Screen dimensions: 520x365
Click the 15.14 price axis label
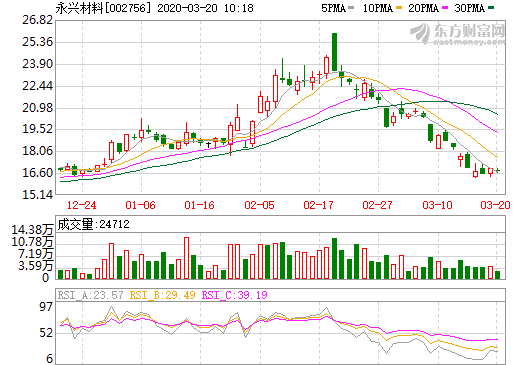38,194
